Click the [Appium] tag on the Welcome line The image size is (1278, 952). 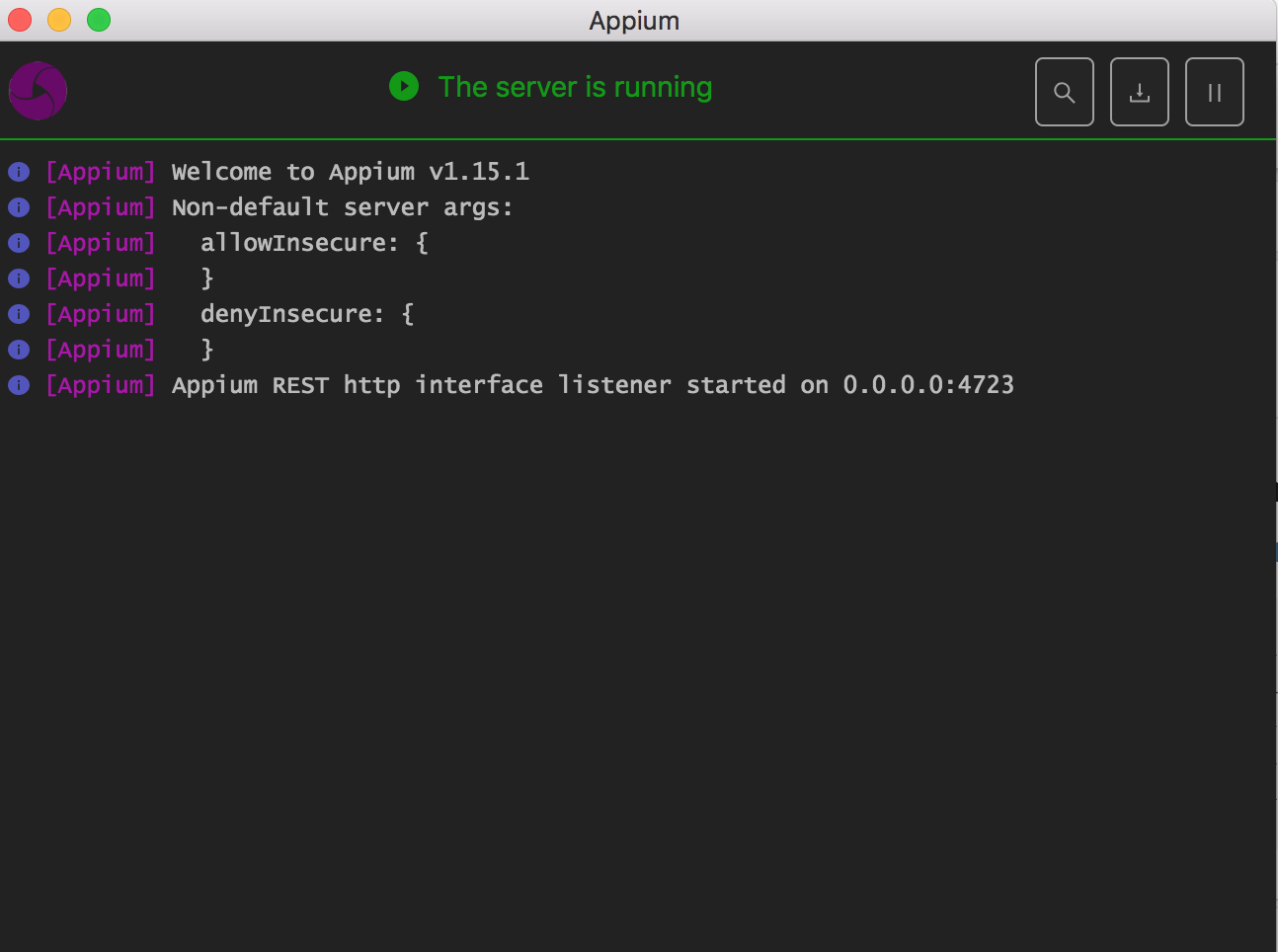(101, 172)
